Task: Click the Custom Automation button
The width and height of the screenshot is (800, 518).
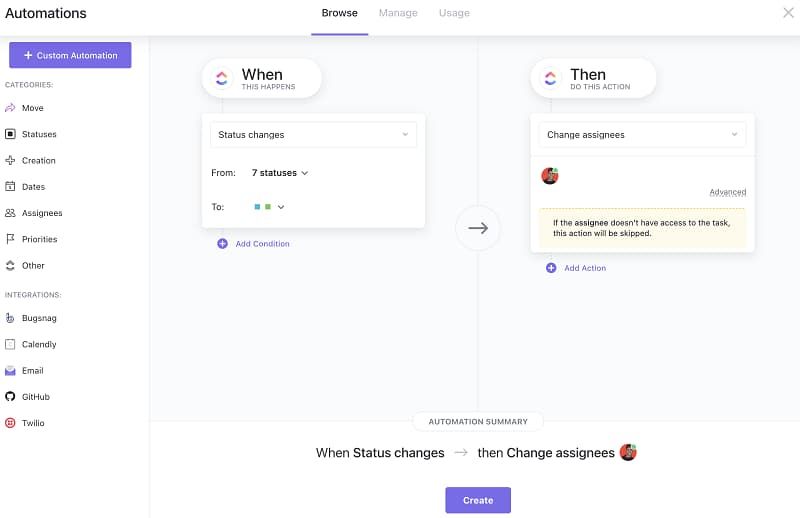Action: [70, 55]
